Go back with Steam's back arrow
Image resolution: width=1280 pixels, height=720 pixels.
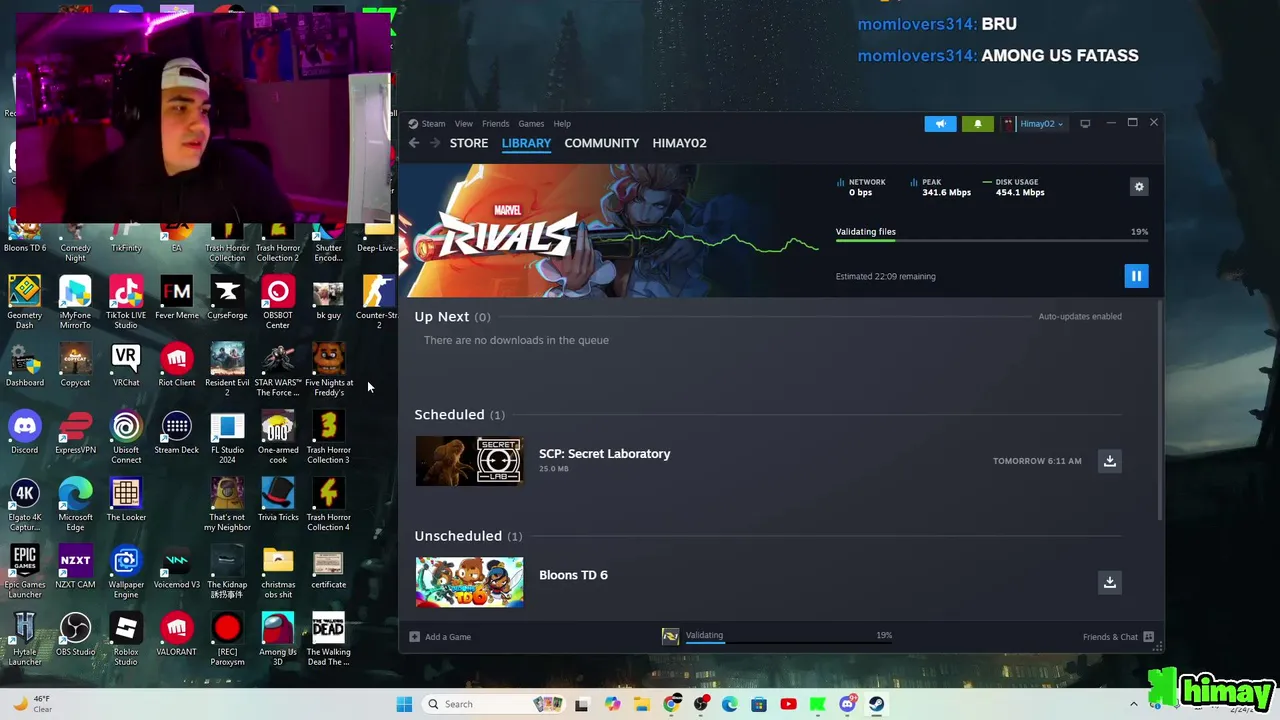coord(414,143)
